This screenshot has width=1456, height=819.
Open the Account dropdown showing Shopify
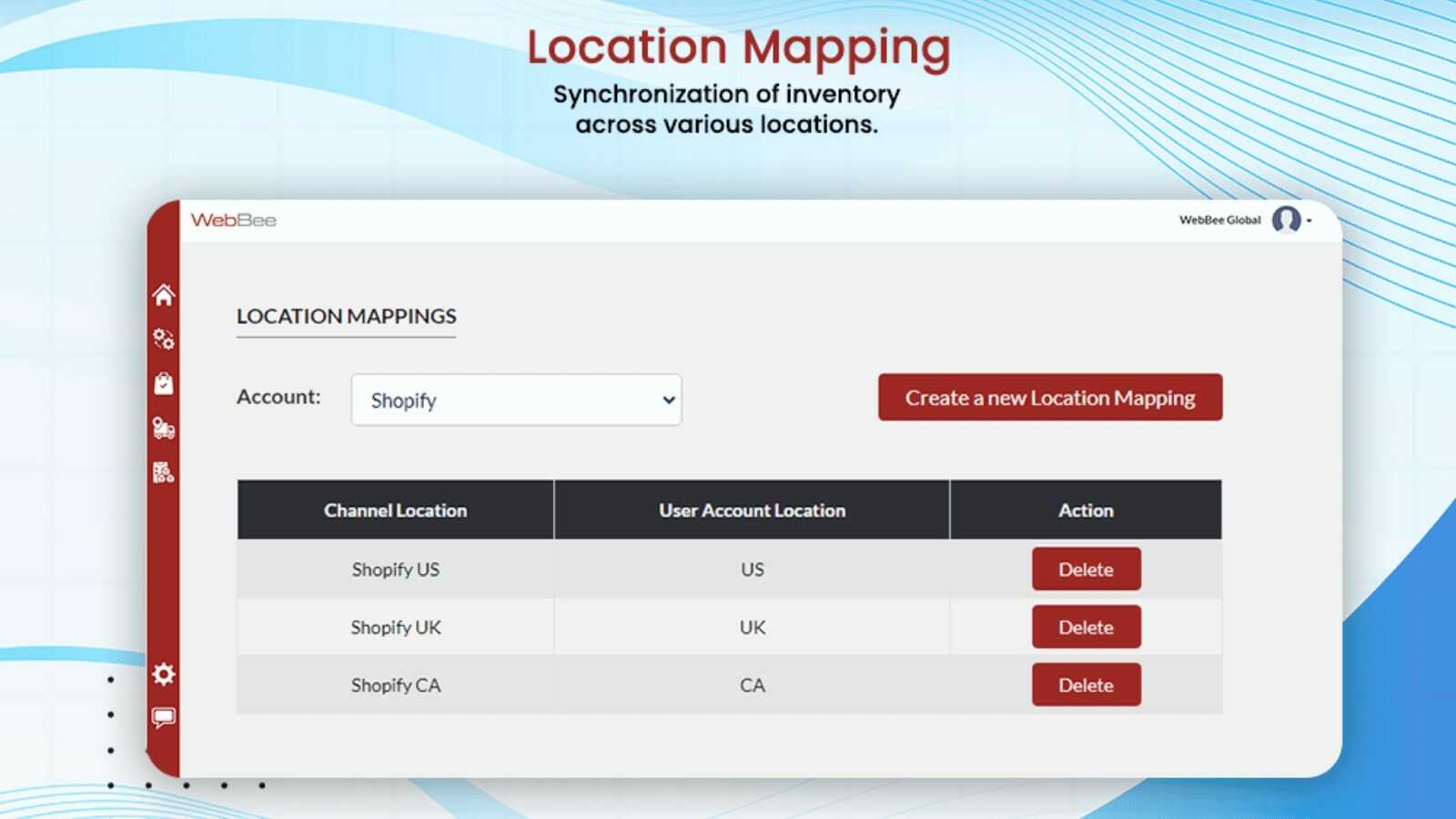click(516, 399)
